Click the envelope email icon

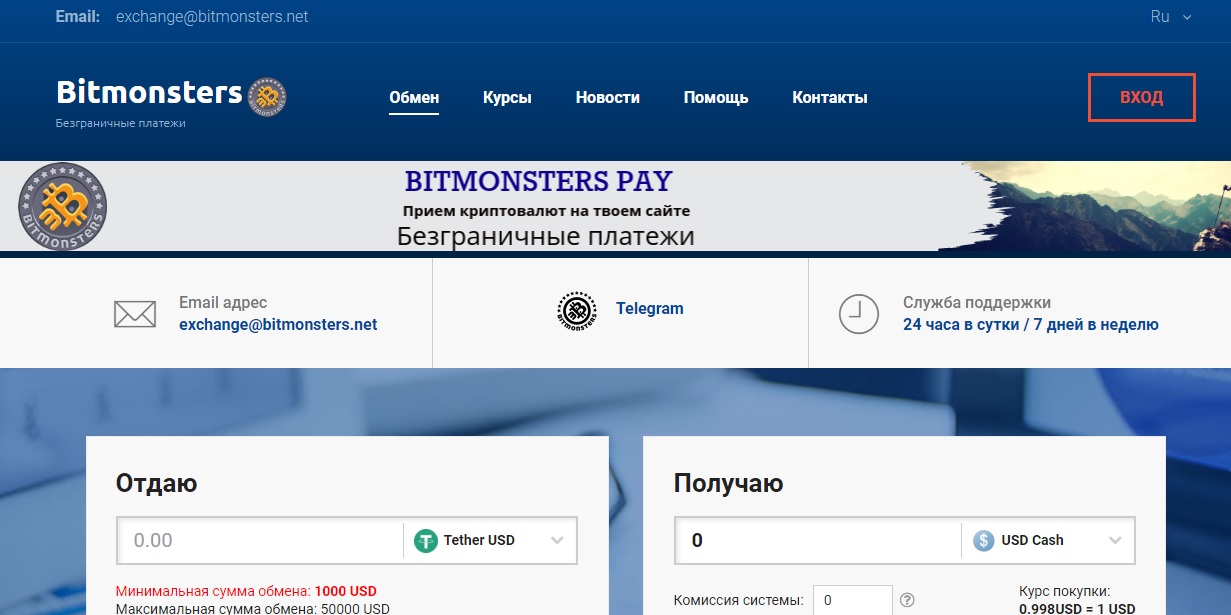[135, 314]
